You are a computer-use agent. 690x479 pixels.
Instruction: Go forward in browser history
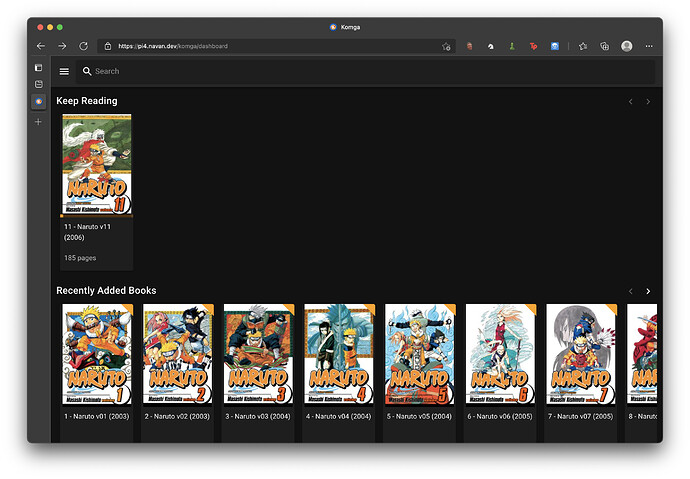point(62,46)
